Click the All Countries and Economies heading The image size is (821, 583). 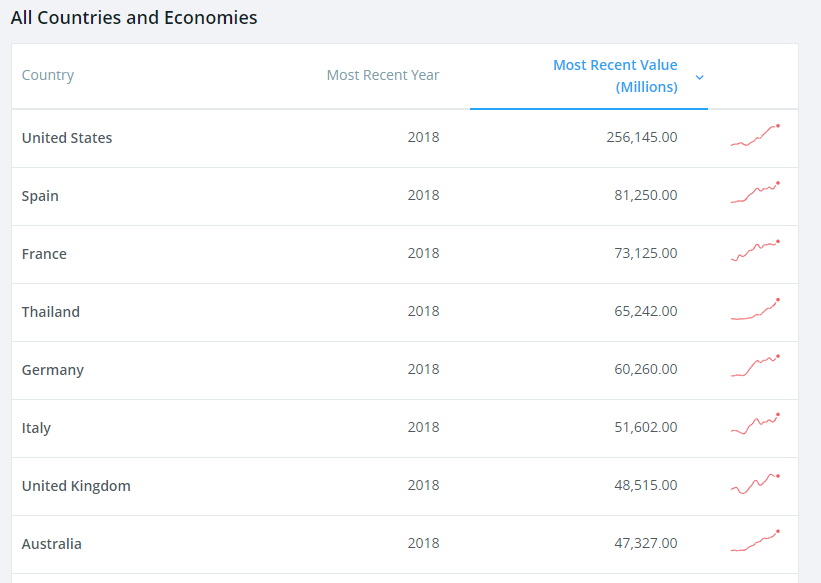(134, 18)
